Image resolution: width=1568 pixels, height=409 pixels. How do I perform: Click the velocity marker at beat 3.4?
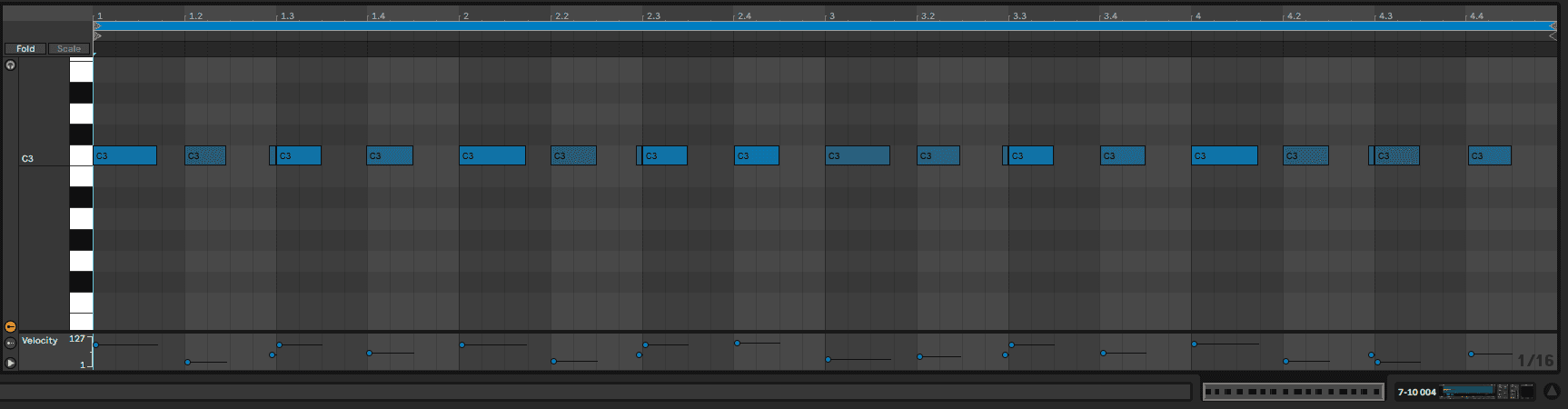1104,353
